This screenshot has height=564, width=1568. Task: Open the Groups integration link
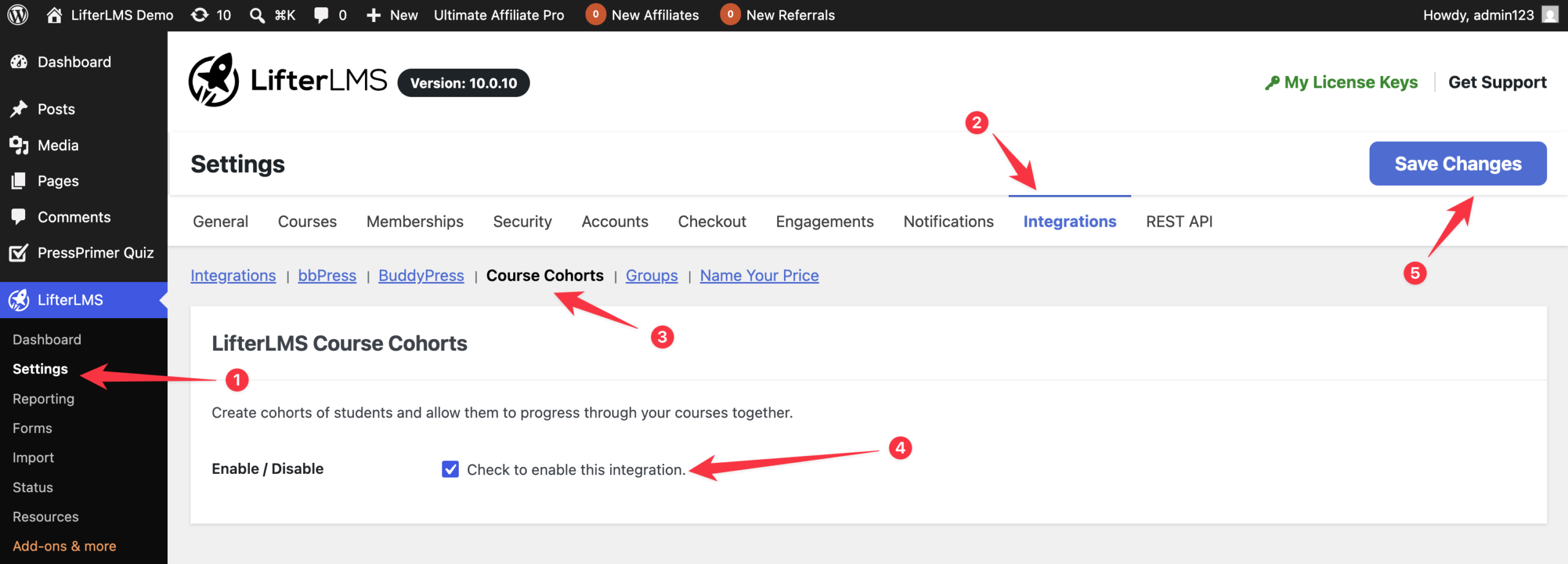click(652, 276)
